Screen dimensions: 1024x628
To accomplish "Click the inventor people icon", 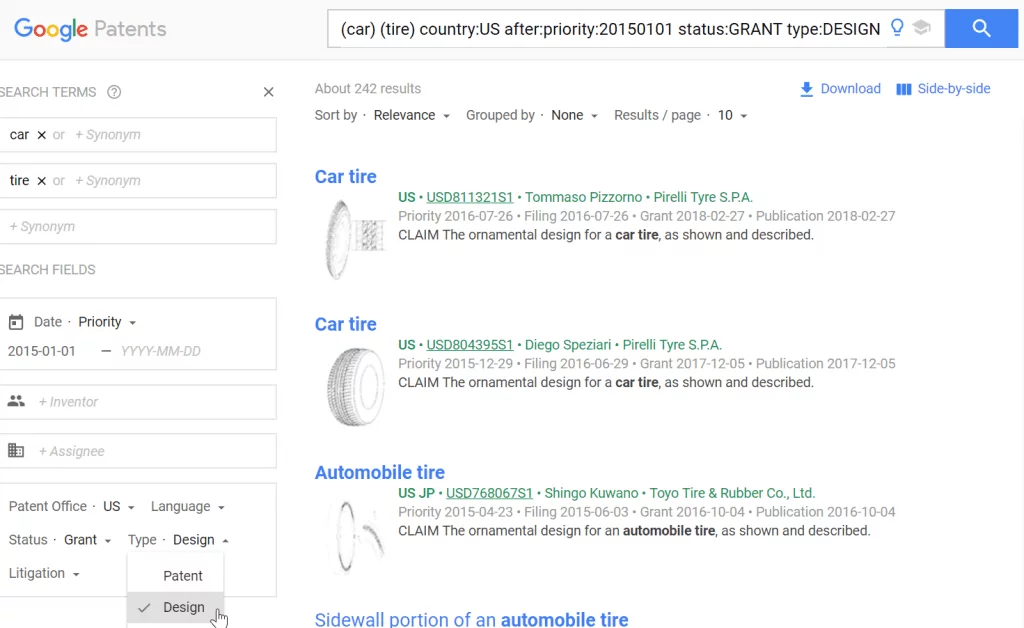I will [16, 401].
